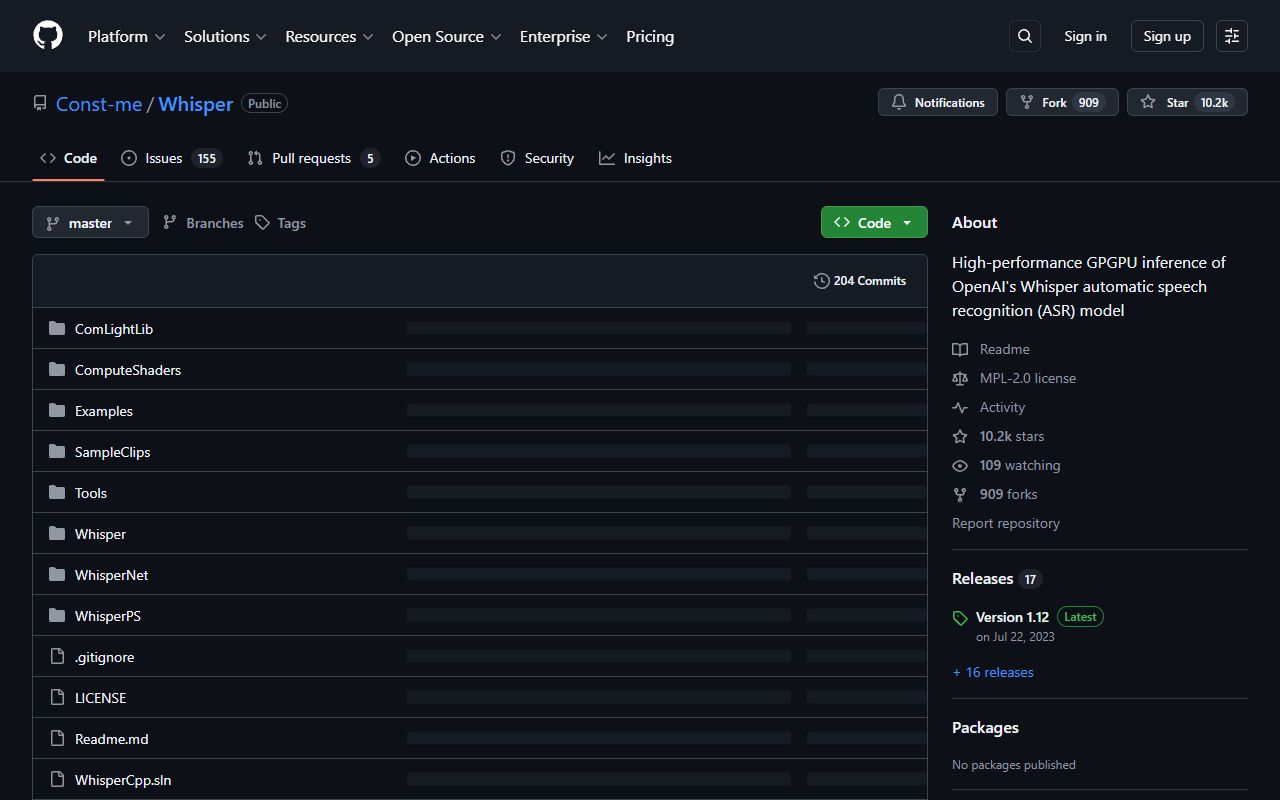This screenshot has height=800, width=1280.
Task: Click the MPL-2.0 license scales icon
Action: click(960, 378)
